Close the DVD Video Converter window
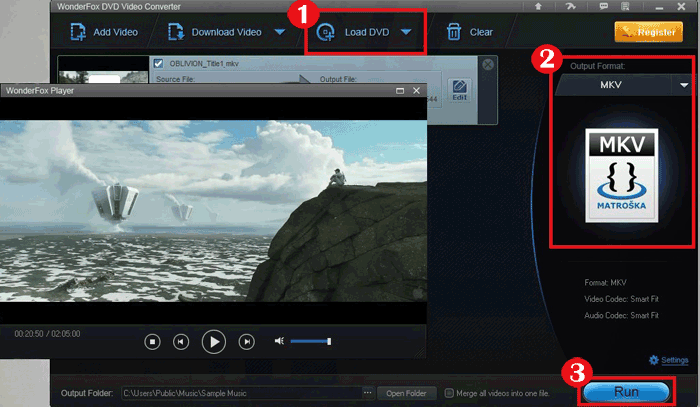Image resolution: width=700 pixels, height=407 pixels. 681,6
